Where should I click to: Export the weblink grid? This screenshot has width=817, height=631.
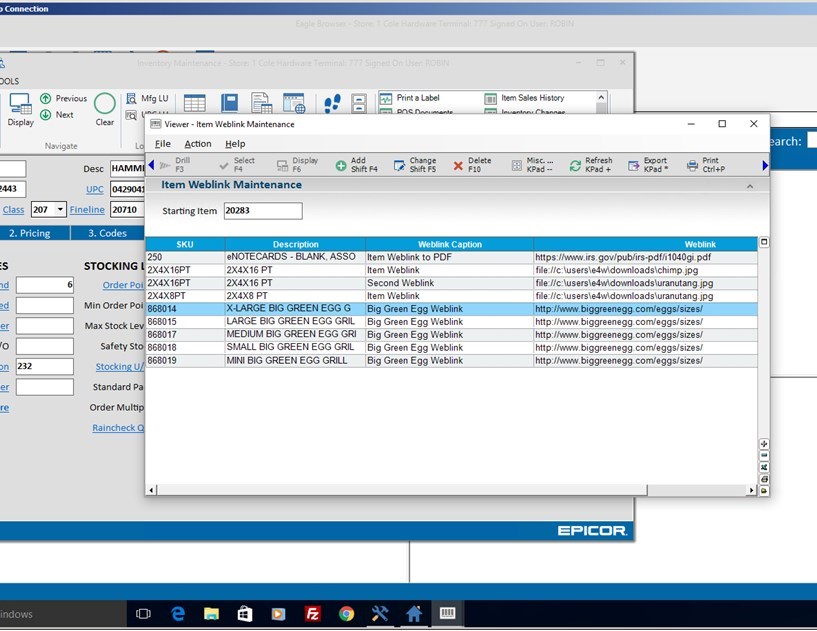point(648,165)
